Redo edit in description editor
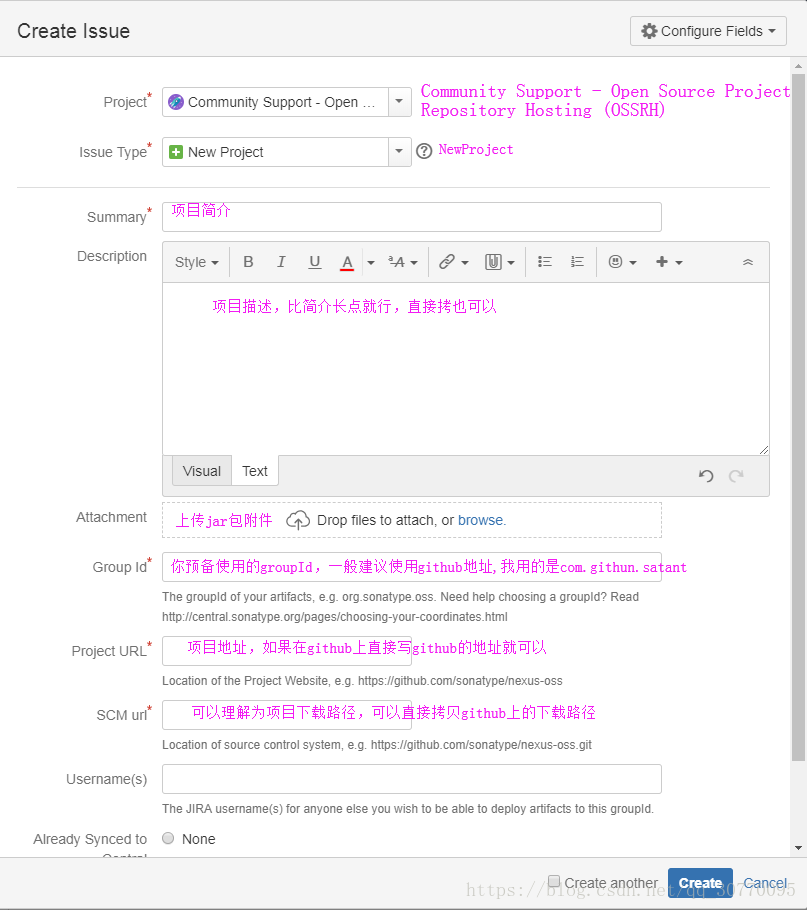 (x=736, y=476)
